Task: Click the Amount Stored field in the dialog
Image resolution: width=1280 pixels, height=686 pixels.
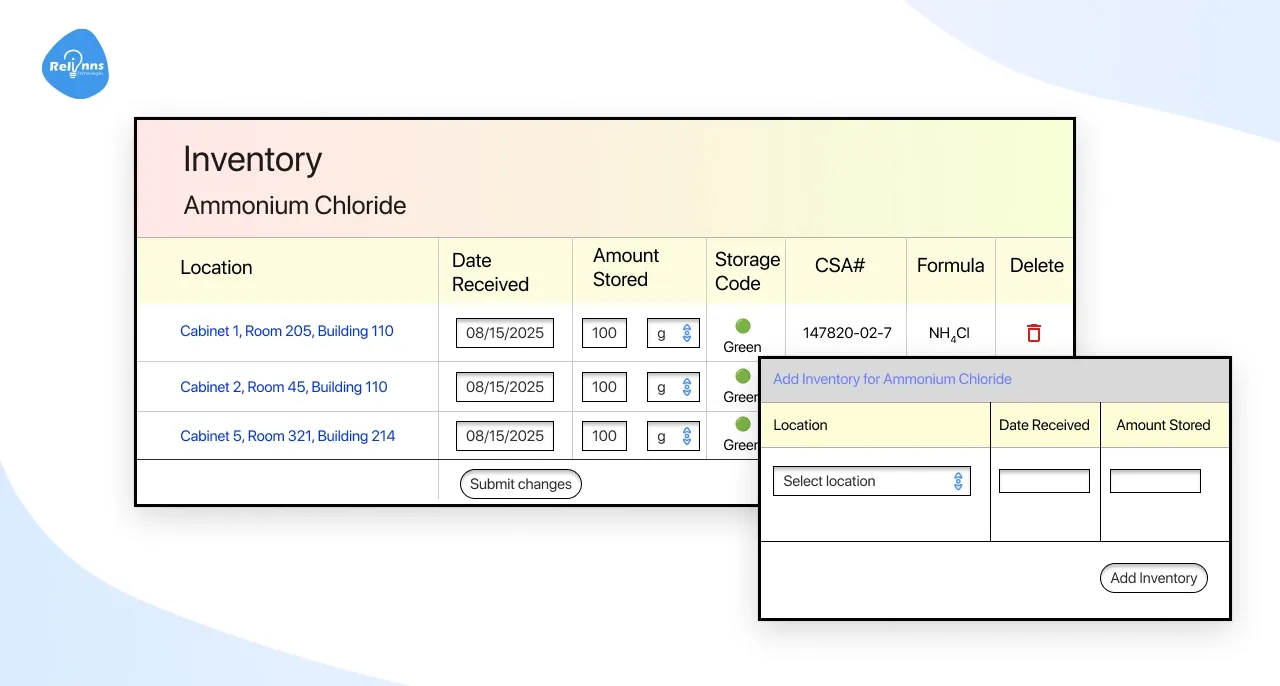Action: (1155, 480)
